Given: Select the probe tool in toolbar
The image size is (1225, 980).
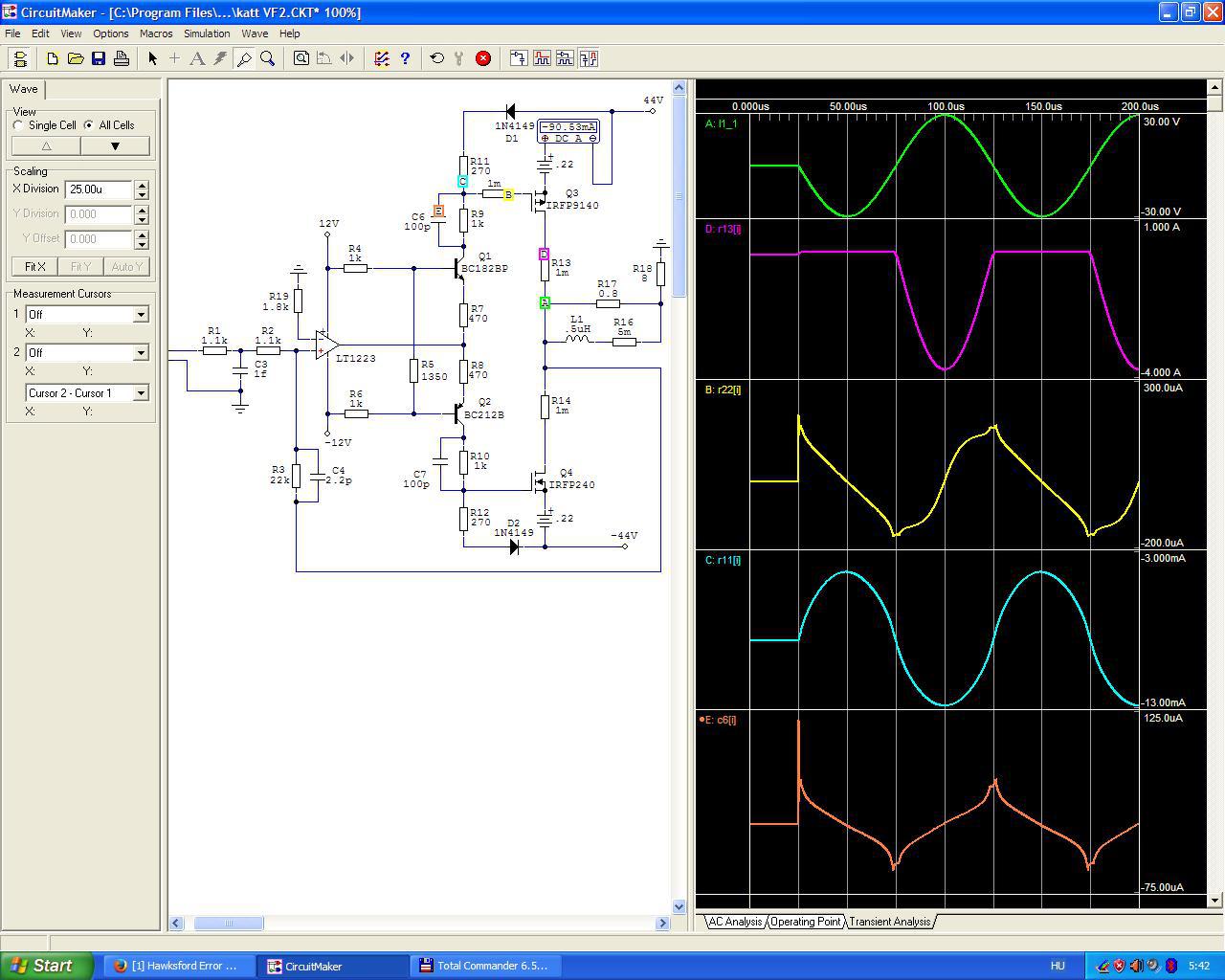Looking at the screenshot, I should [x=244, y=58].
